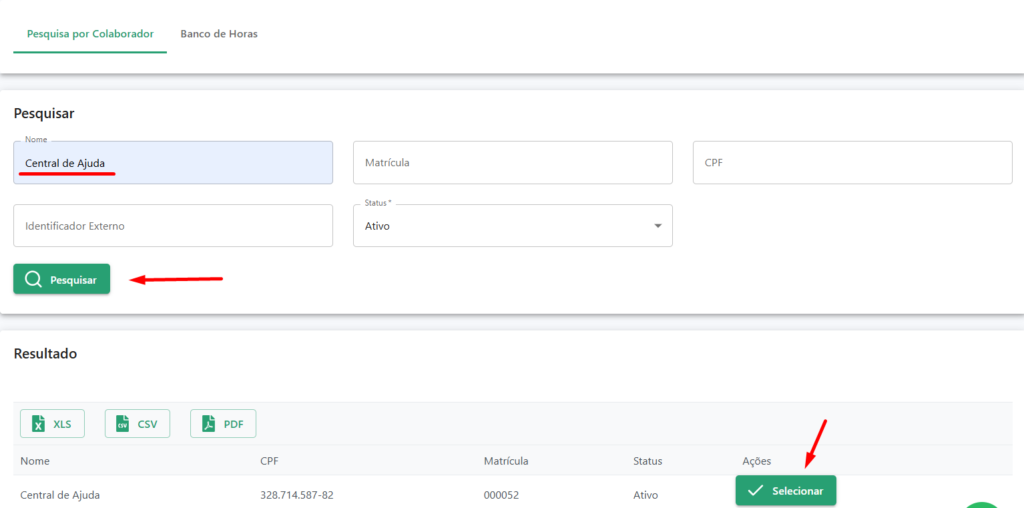The image size is (1024, 508).
Task: Click the Ações column header
Action: tap(757, 461)
